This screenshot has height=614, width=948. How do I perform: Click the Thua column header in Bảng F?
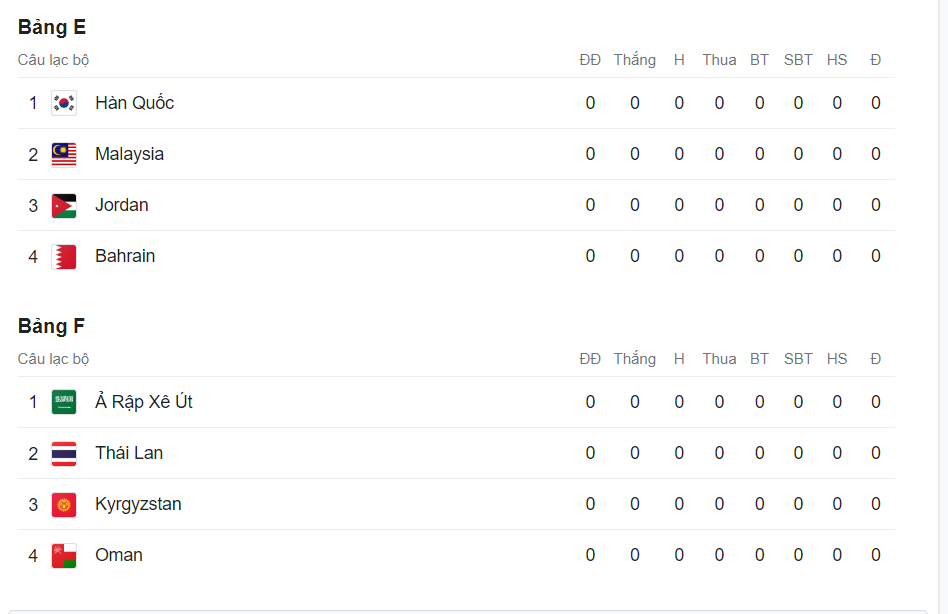coord(718,359)
